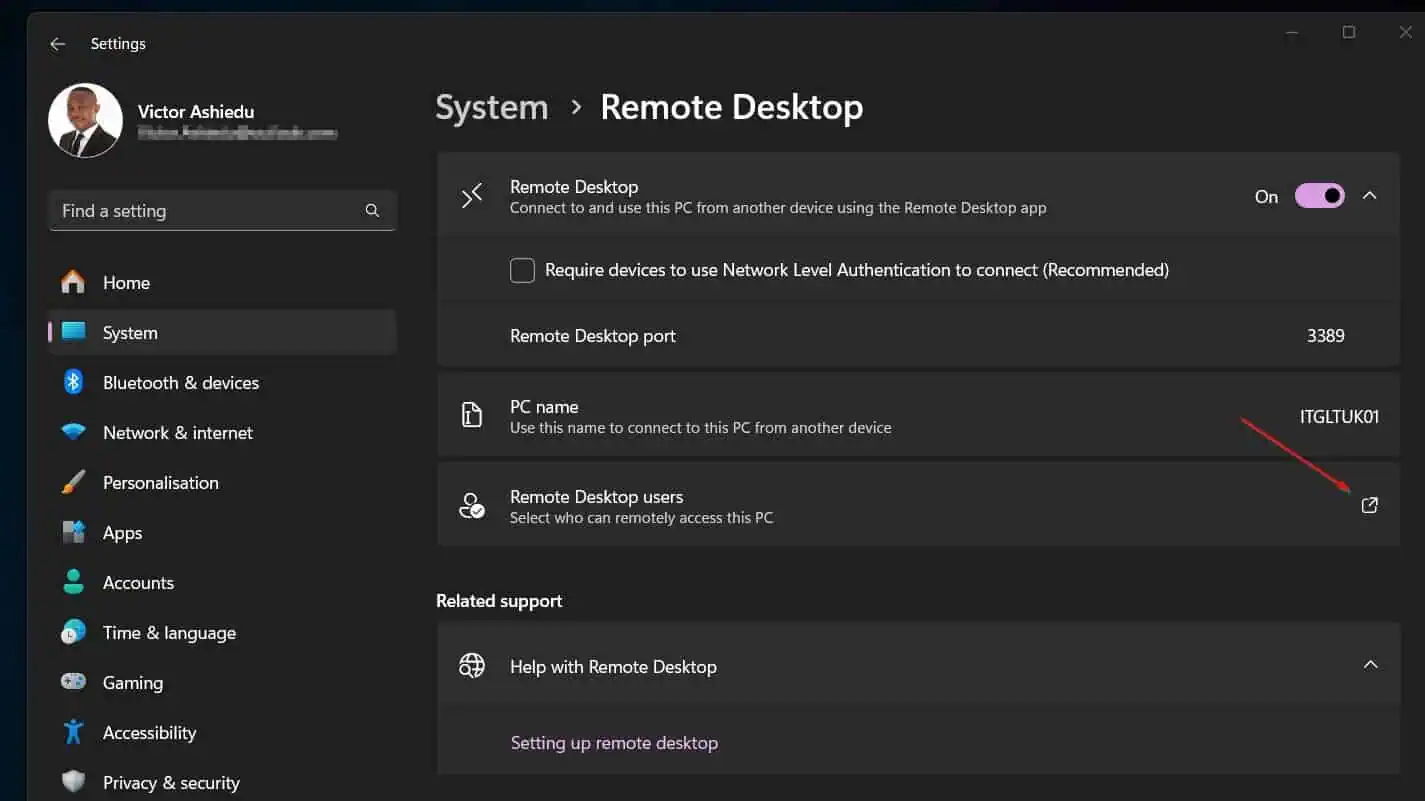Select System in the sidebar
Image resolution: width=1425 pixels, height=801 pixels.
coord(222,333)
